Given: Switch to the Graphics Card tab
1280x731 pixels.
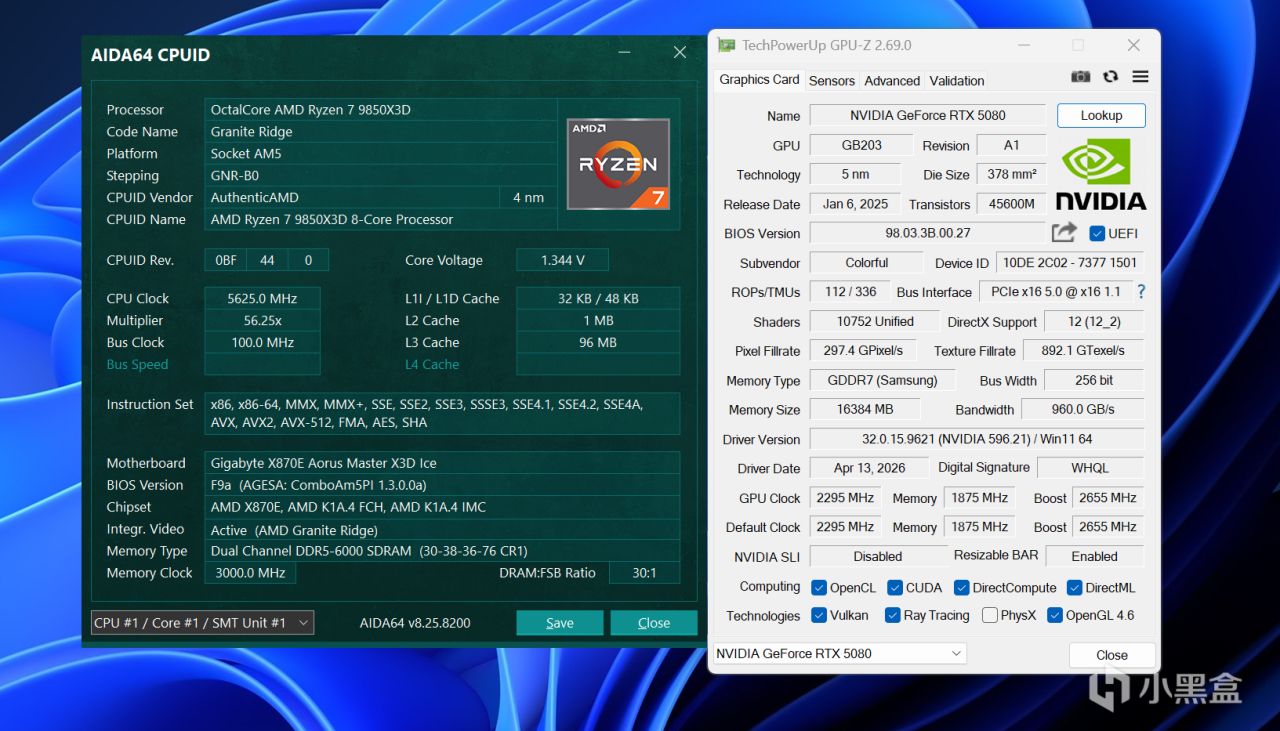Looking at the screenshot, I should (x=759, y=80).
